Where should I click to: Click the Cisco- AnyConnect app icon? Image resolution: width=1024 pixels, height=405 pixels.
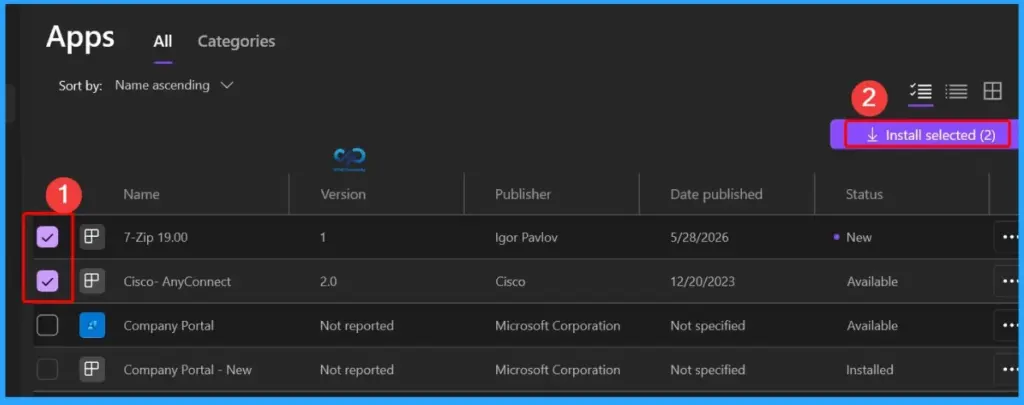click(92, 282)
